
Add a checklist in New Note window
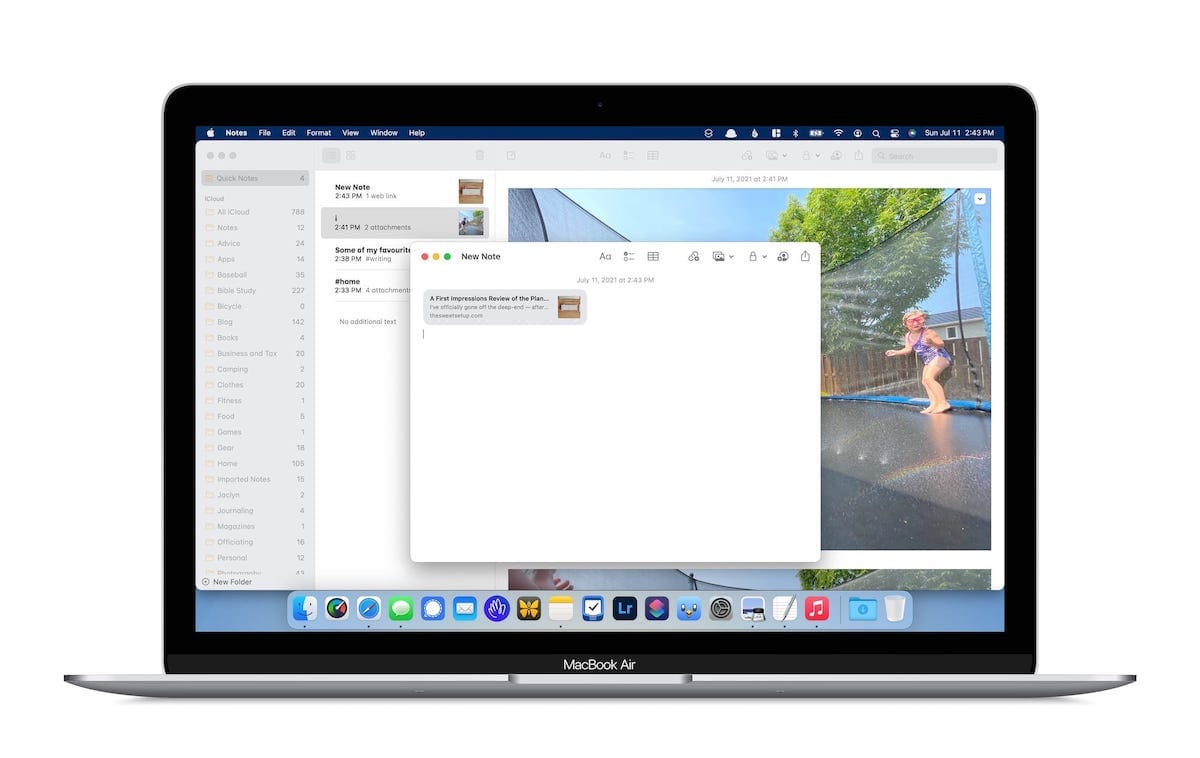click(x=629, y=257)
